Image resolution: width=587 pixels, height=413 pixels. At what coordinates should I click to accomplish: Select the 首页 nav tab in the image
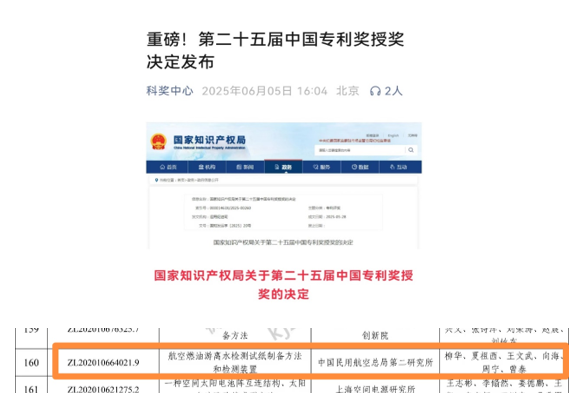click(x=168, y=167)
